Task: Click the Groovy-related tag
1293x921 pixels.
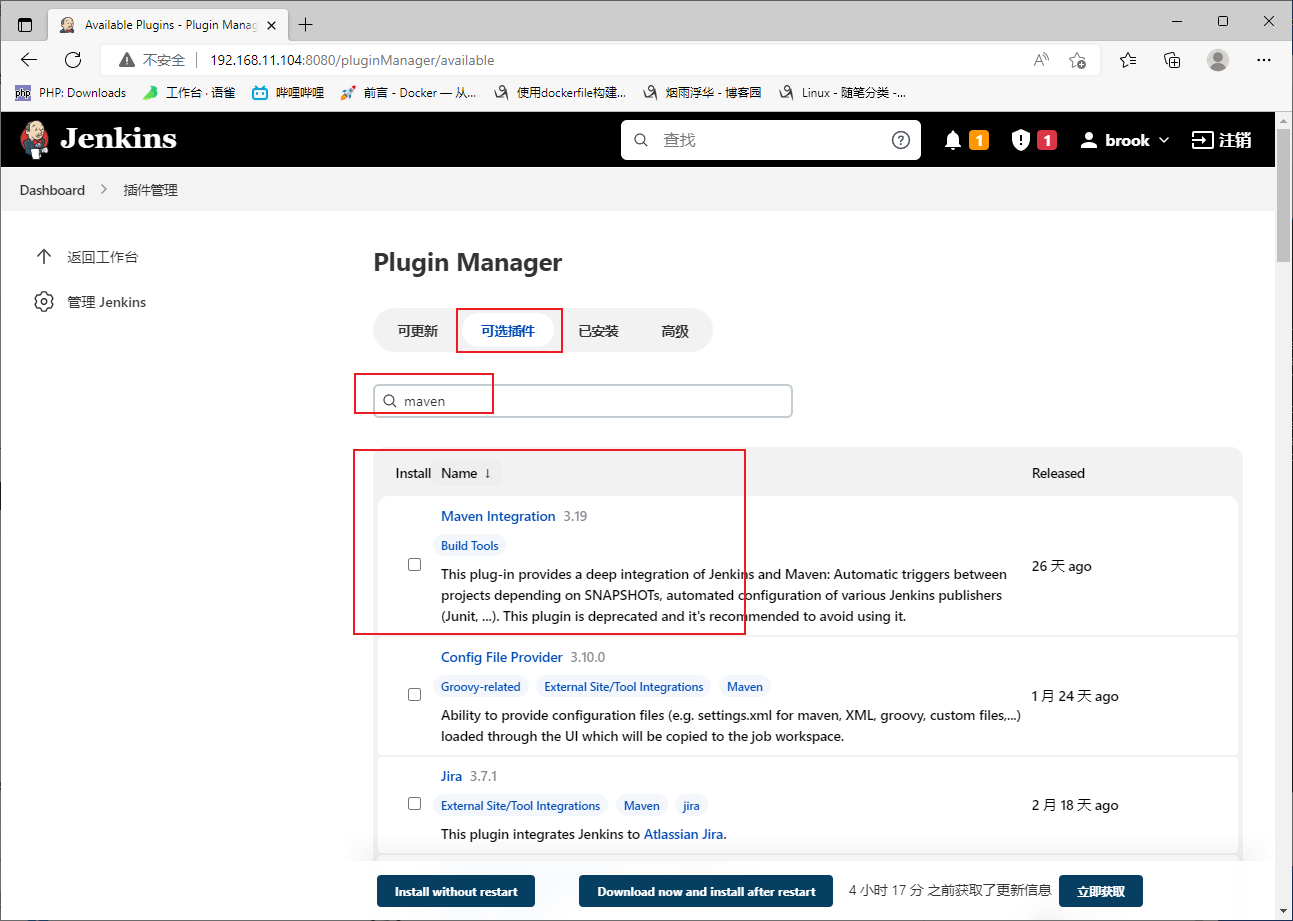Action: point(481,687)
